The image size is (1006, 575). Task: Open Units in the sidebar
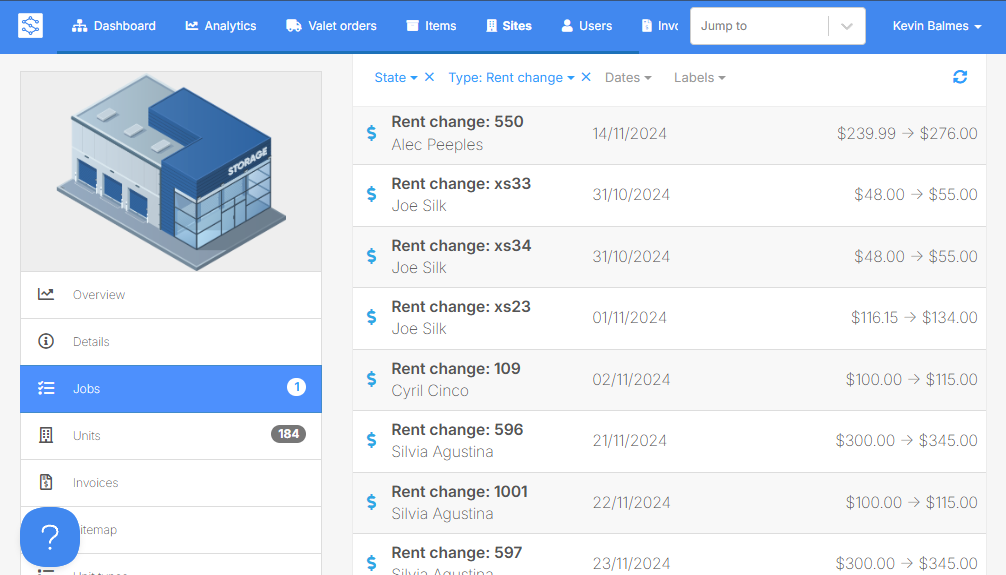(171, 435)
